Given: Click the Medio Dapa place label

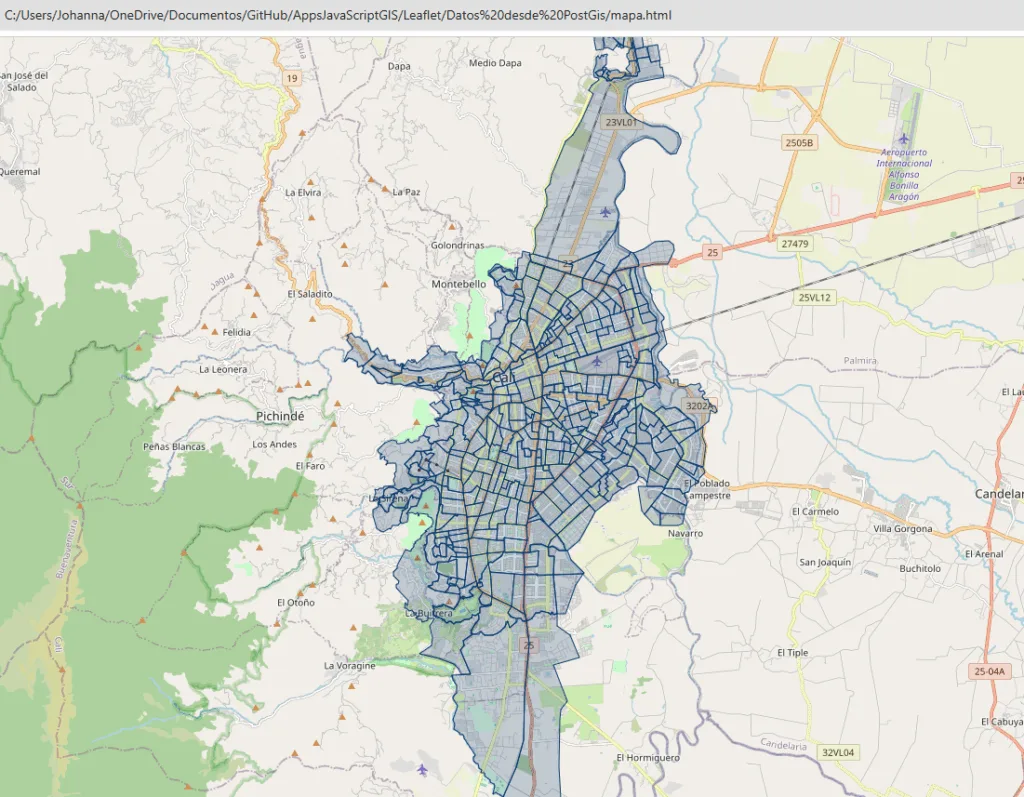Looking at the screenshot, I should (x=495, y=63).
